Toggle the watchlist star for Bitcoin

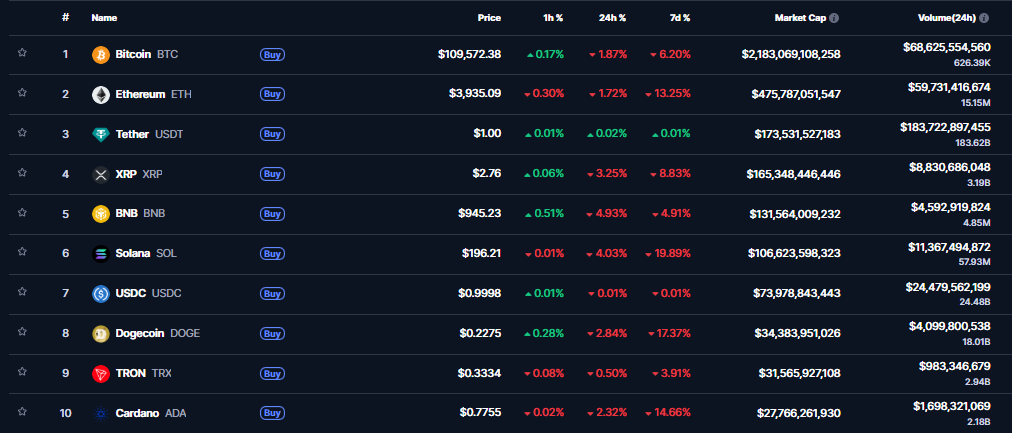[x=22, y=53]
